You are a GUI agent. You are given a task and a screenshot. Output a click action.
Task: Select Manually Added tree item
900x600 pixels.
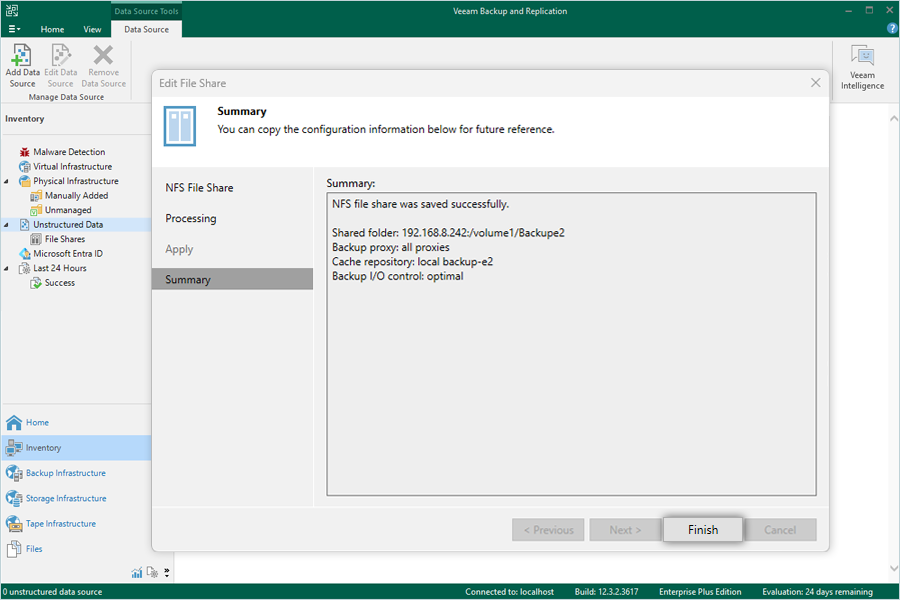coord(76,196)
